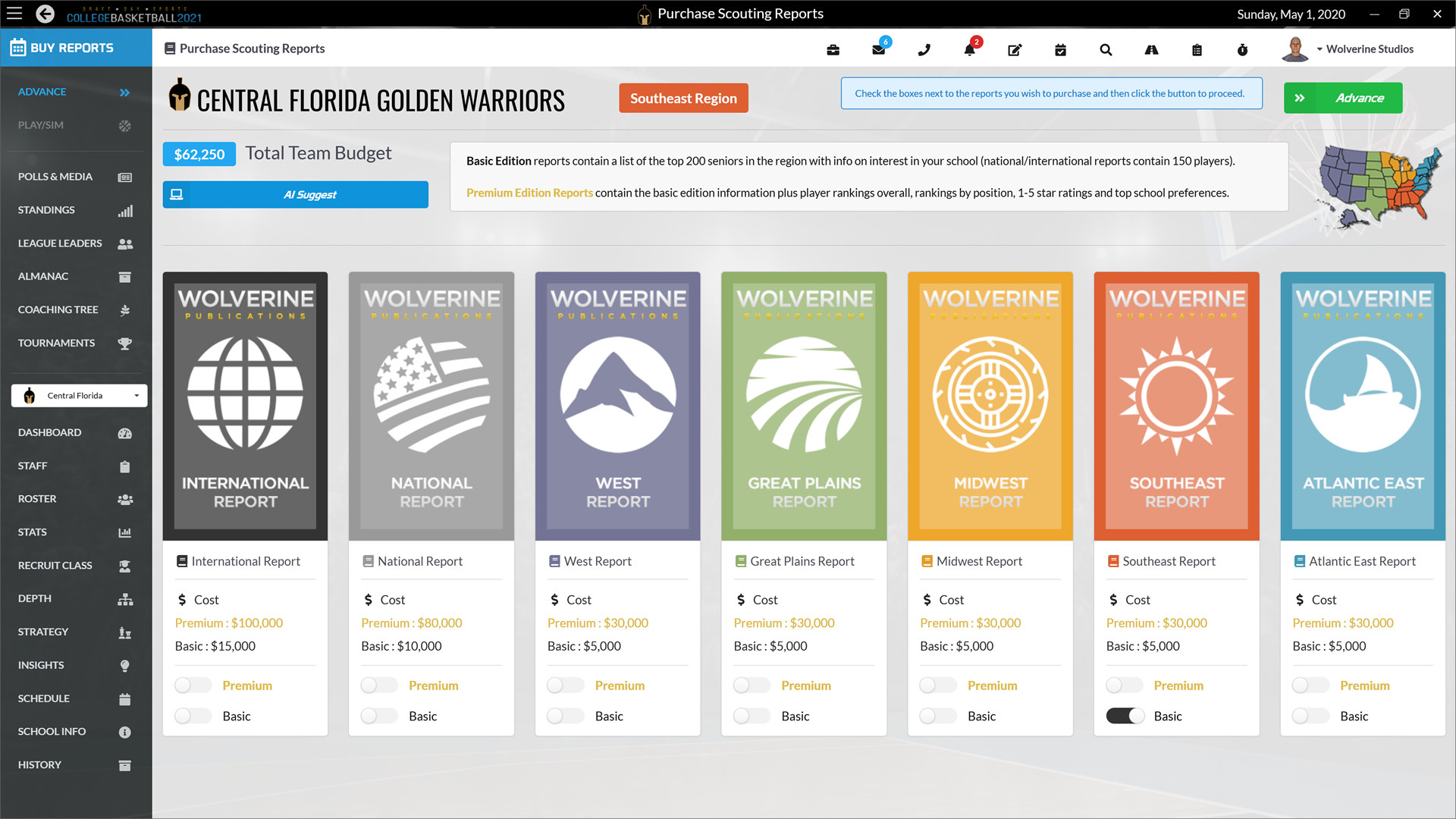This screenshot has height=819, width=1456.
Task: Turn off the Basic toggle for Southeast Report
Action: click(1125, 715)
